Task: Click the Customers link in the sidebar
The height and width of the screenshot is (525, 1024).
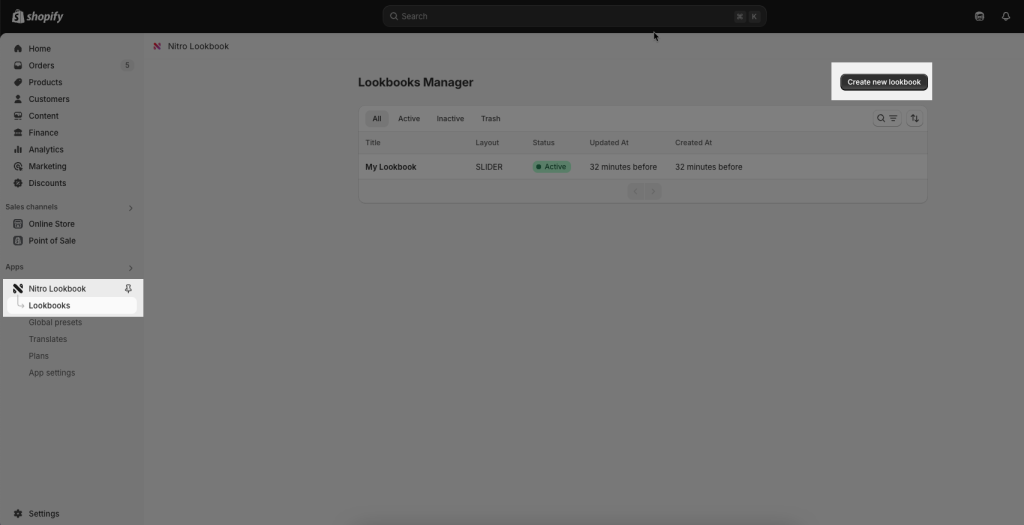Action: 49,99
